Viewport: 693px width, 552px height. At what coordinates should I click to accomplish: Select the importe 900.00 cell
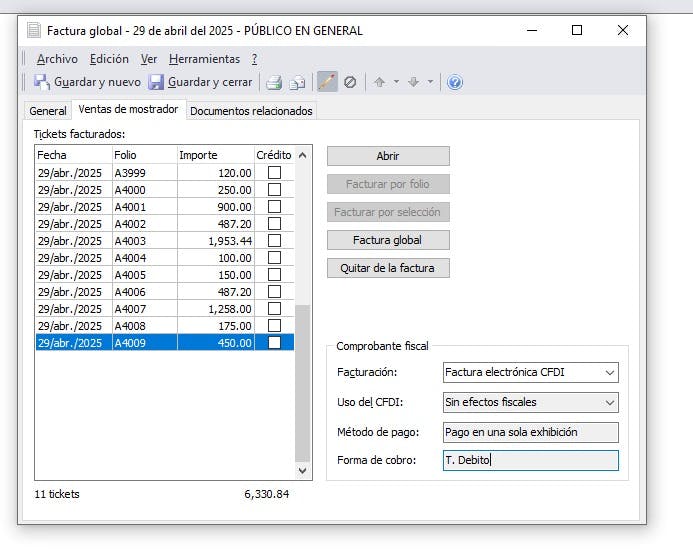216,207
